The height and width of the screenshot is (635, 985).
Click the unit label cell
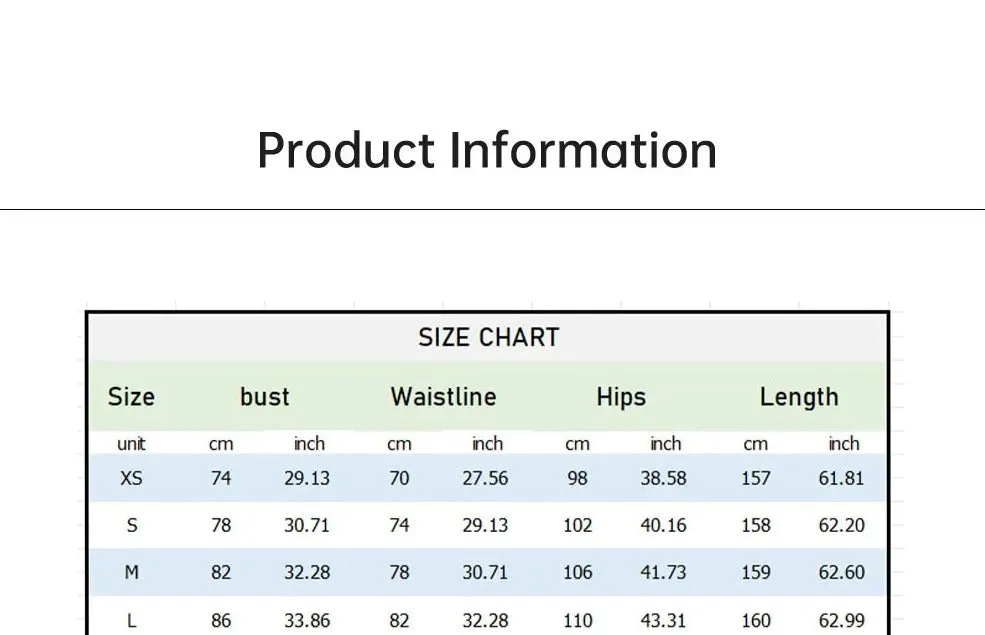point(131,444)
